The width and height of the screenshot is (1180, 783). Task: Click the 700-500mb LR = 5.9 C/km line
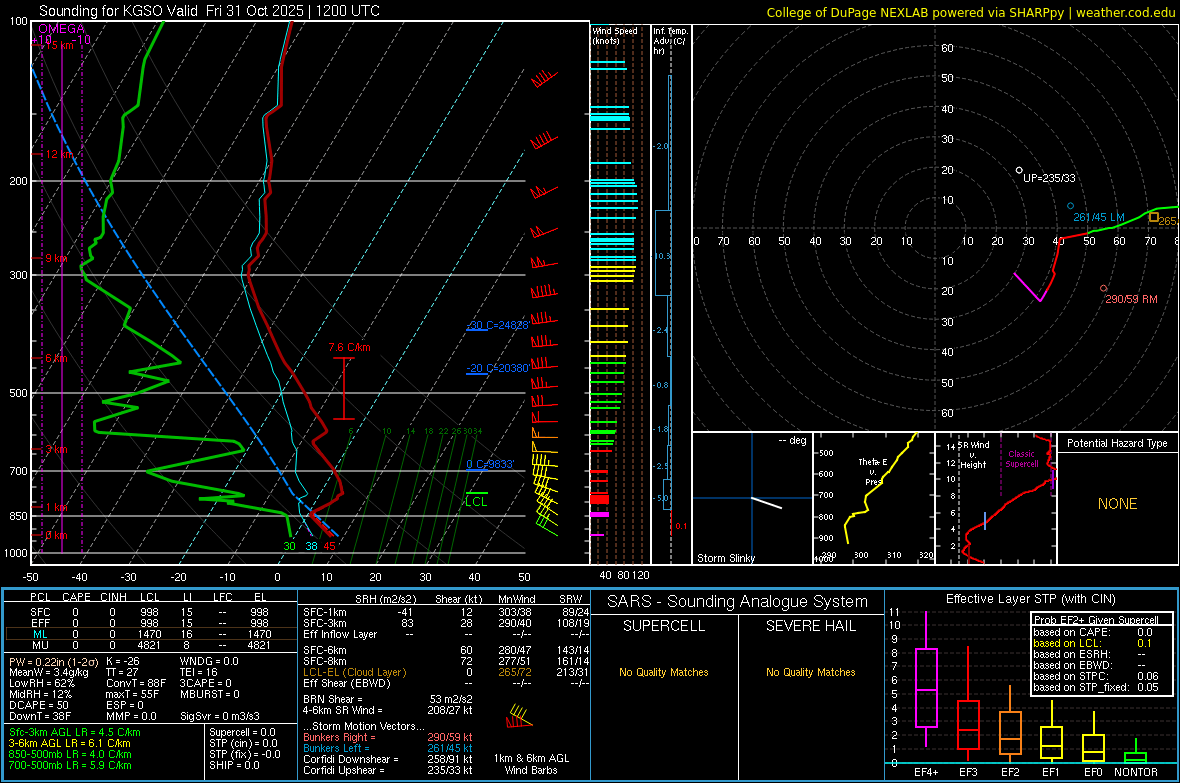point(70,765)
